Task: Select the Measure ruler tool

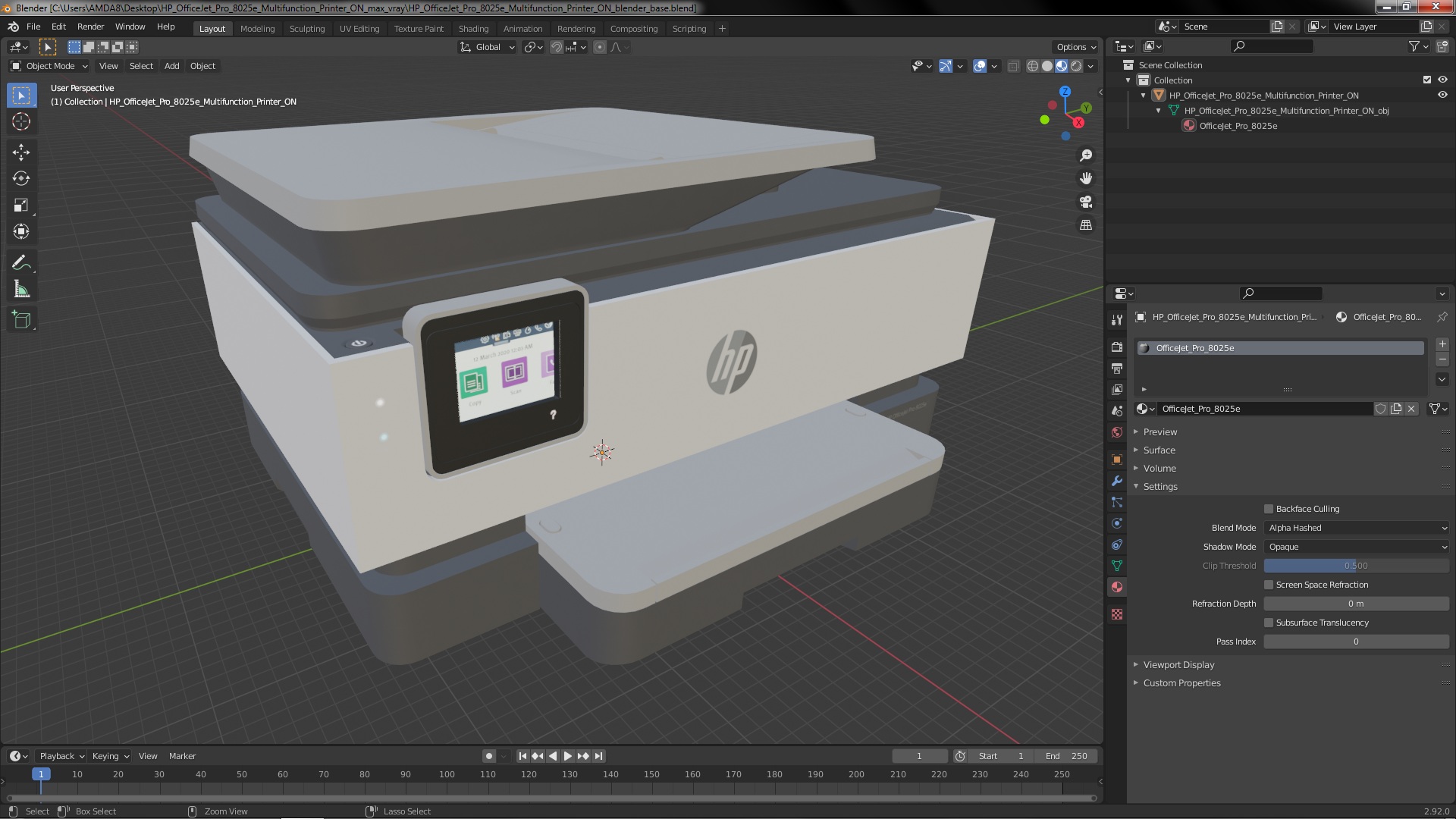Action: tap(21, 290)
